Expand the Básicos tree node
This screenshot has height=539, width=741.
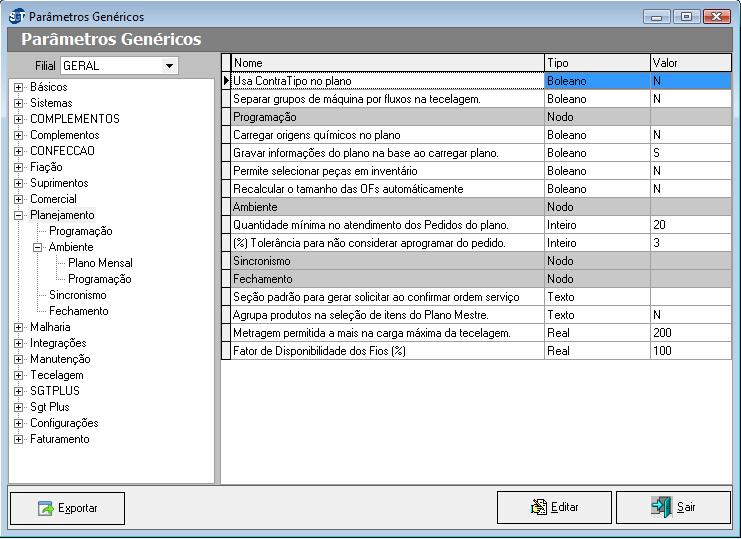point(19,87)
